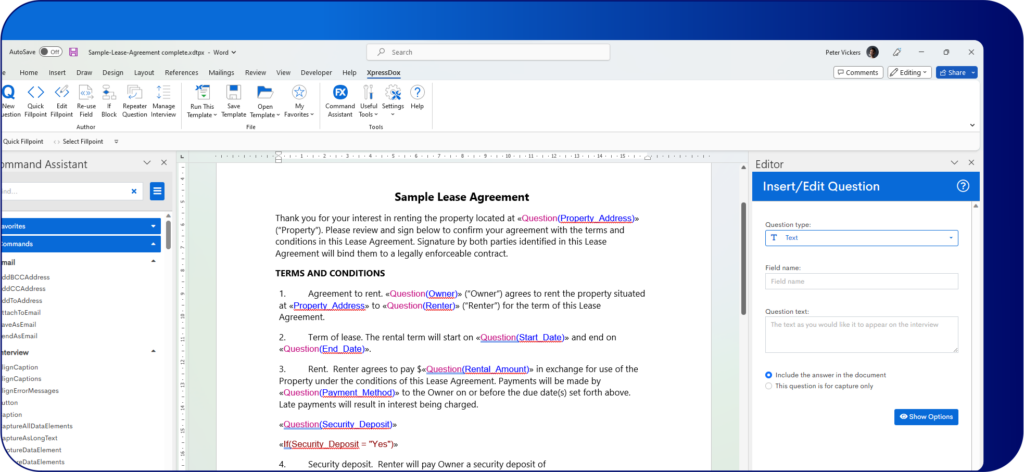1024x472 pixels.
Task: Toggle the AutoSave switch
Action: (x=50, y=52)
